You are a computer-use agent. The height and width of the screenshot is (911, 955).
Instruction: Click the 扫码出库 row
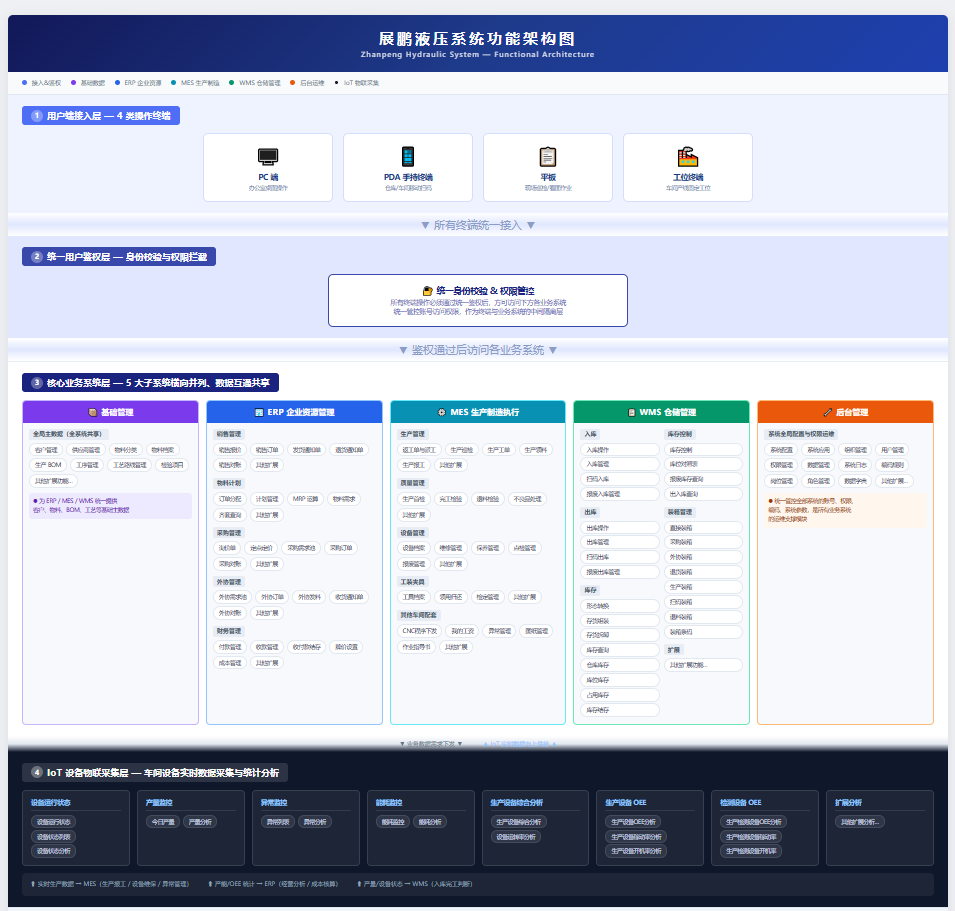tap(620, 557)
